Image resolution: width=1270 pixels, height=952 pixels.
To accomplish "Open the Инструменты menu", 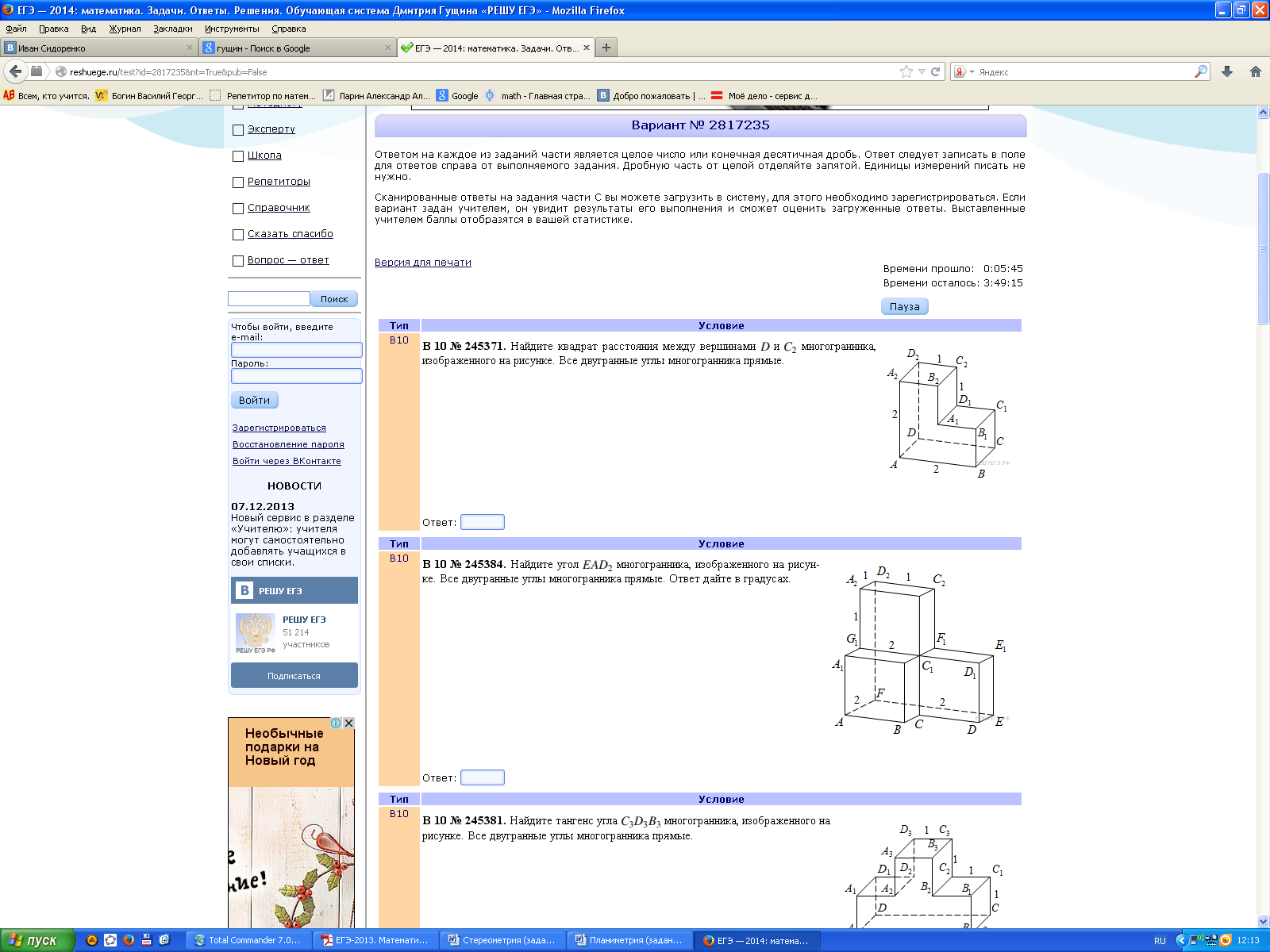I will coord(232,29).
